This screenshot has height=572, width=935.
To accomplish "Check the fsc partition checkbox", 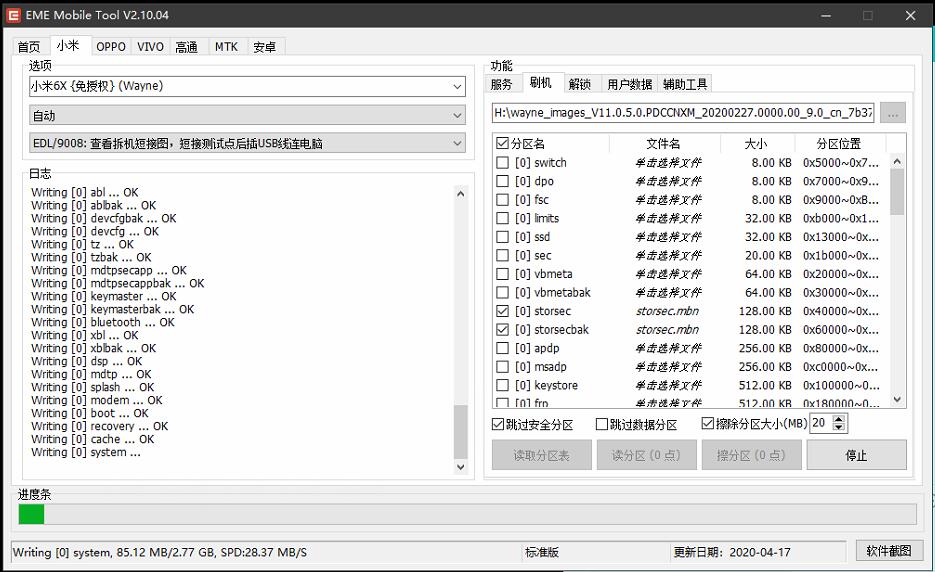I will point(503,200).
